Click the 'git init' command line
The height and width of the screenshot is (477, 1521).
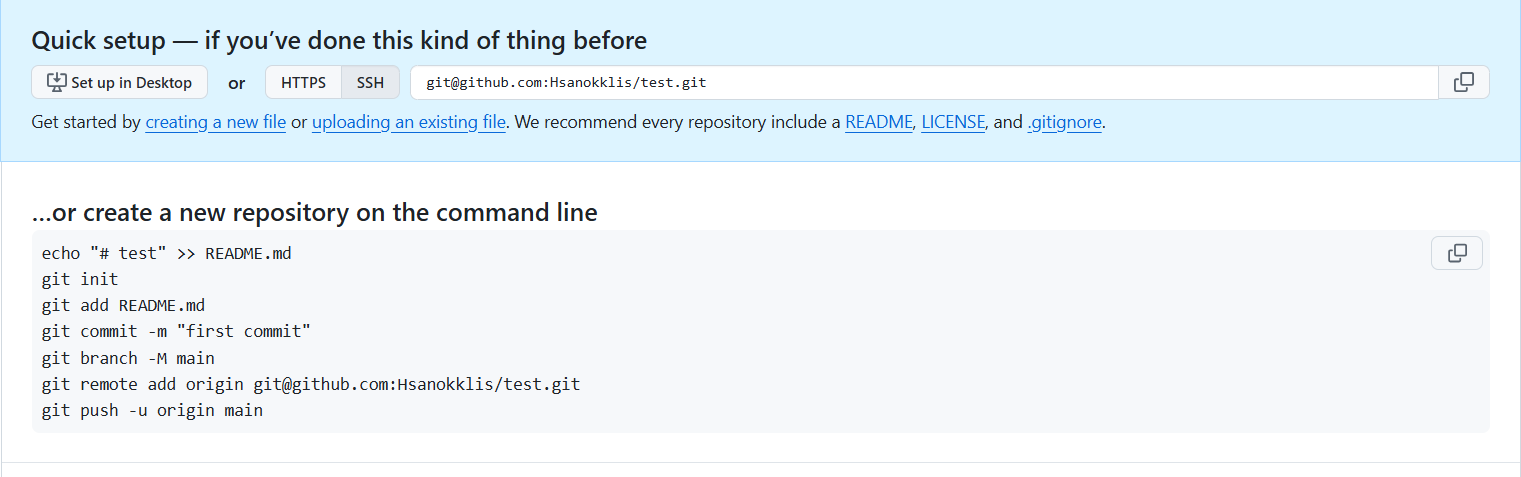click(x=80, y=280)
